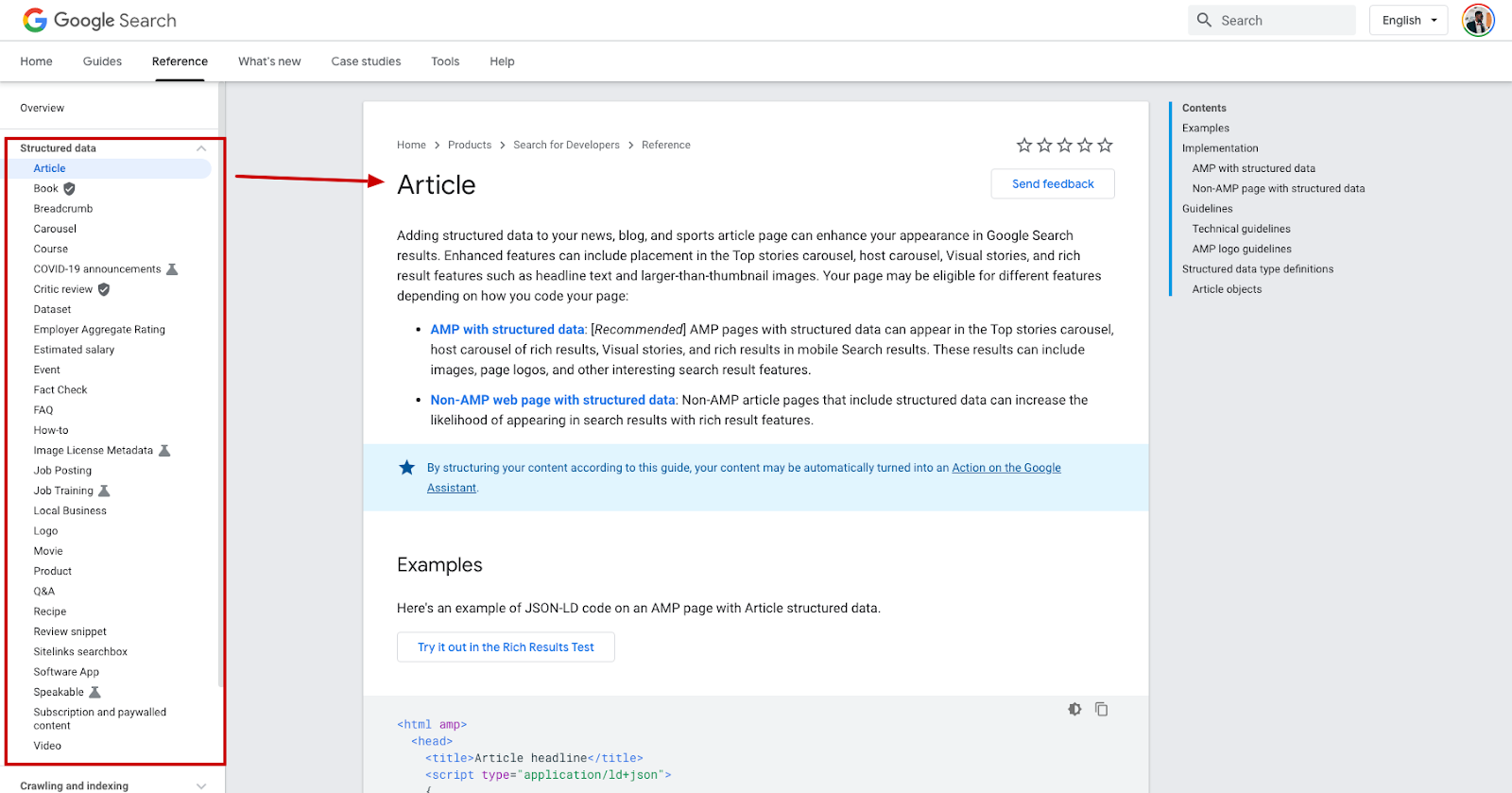Open Dataset in the sidebar
1512x793 pixels.
point(52,310)
